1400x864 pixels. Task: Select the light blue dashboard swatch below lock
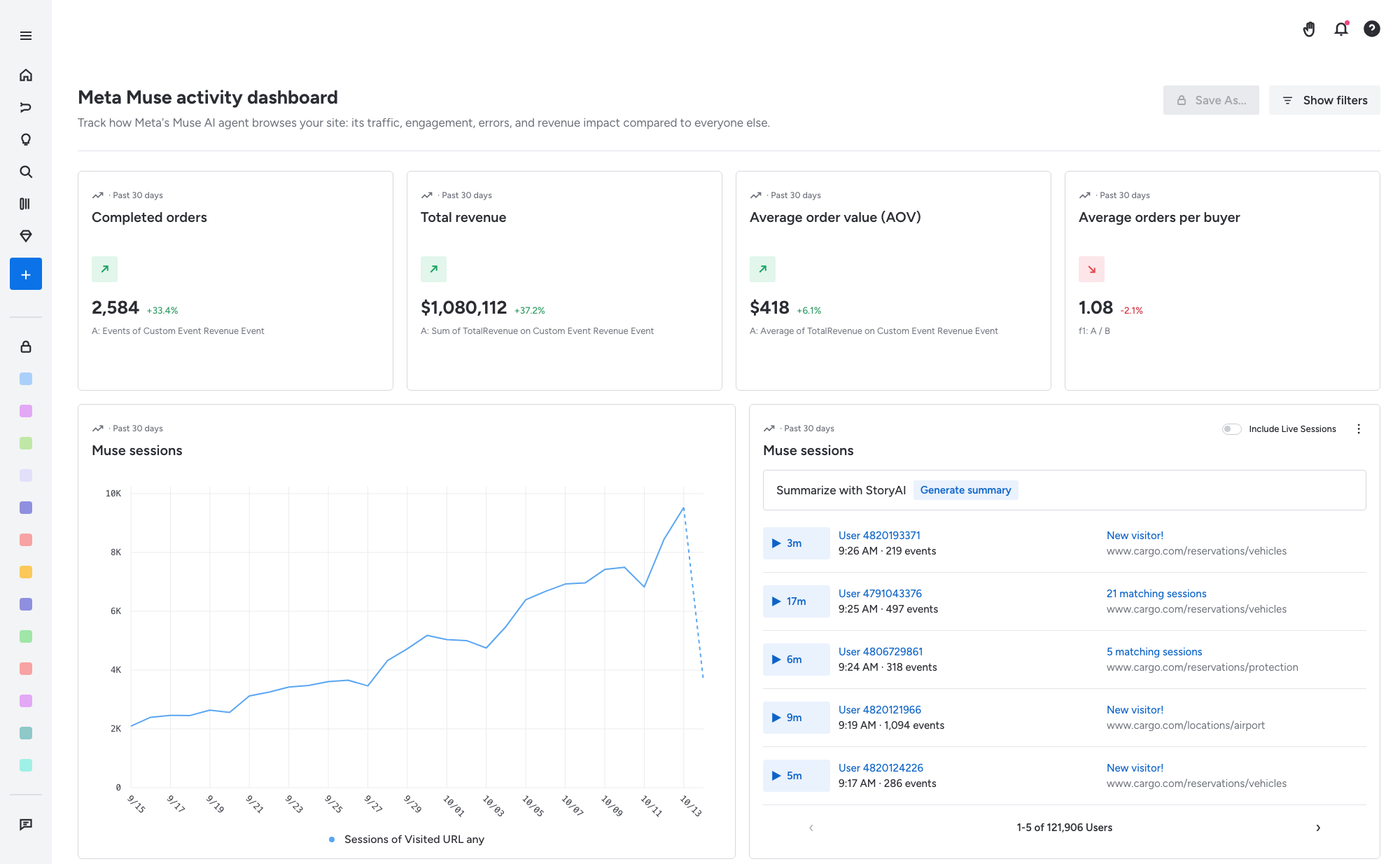(26, 379)
